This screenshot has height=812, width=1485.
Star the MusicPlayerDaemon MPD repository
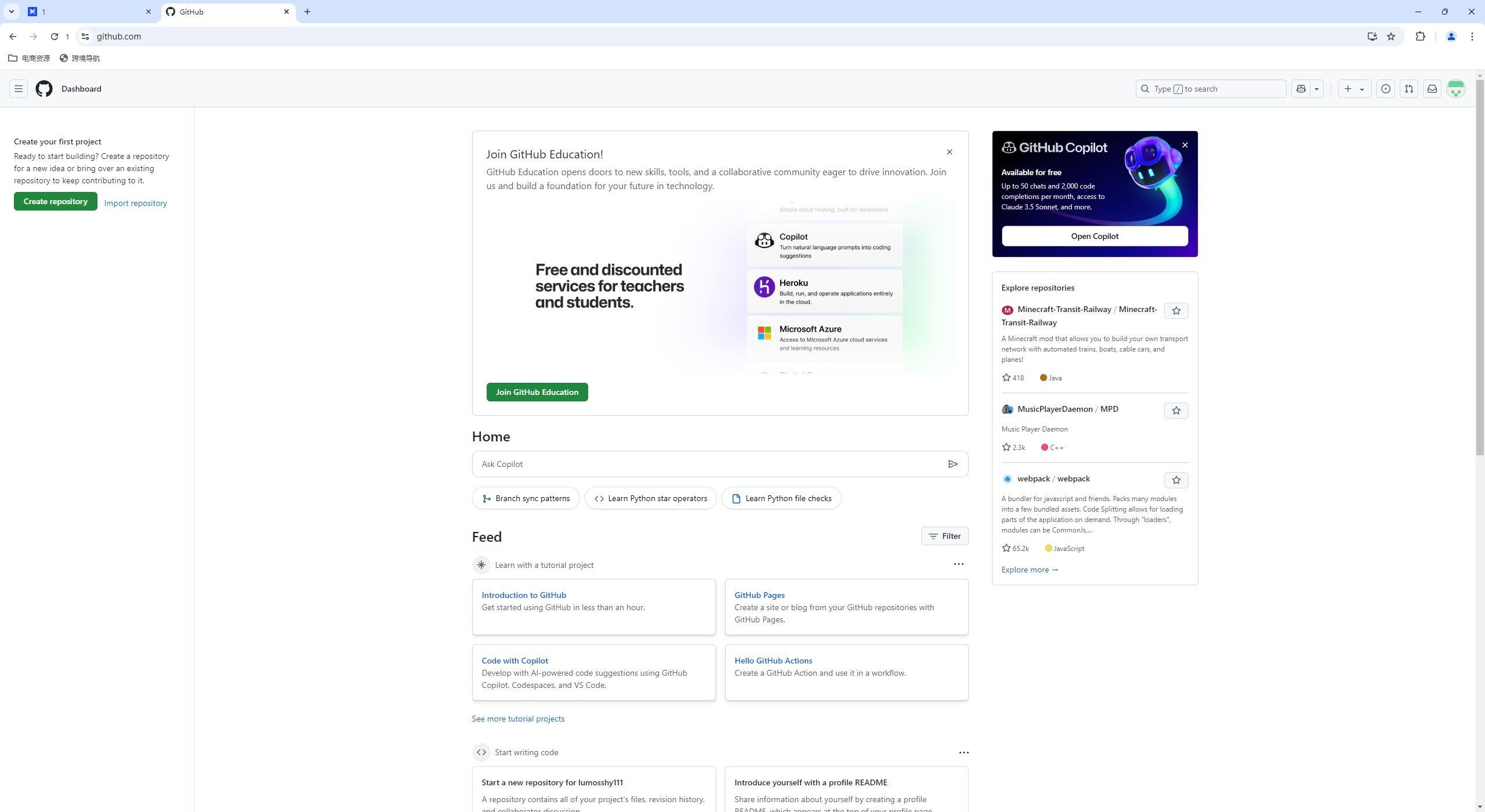point(1176,411)
